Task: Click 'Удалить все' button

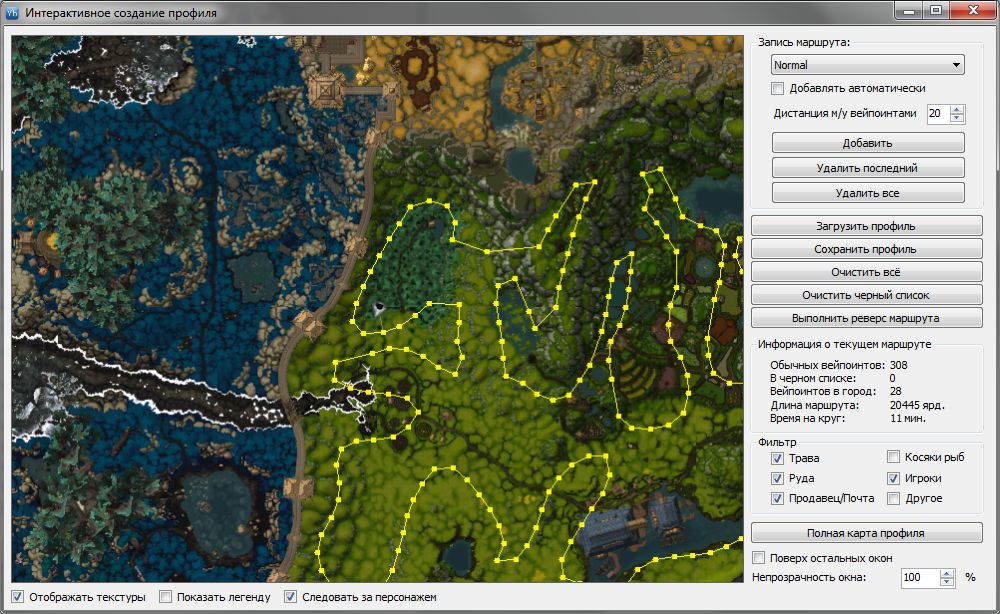Action: click(867, 192)
